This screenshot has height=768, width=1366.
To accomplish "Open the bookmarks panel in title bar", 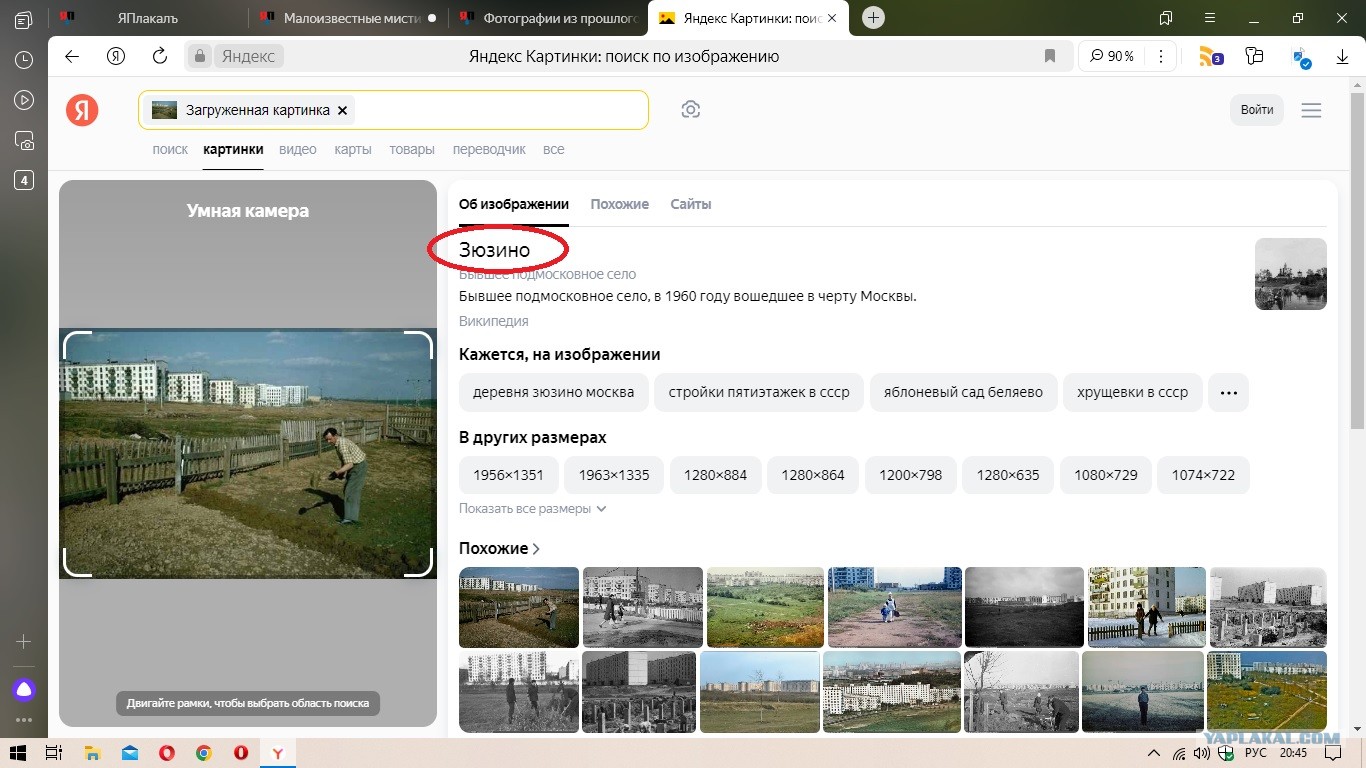I will 1166,18.
